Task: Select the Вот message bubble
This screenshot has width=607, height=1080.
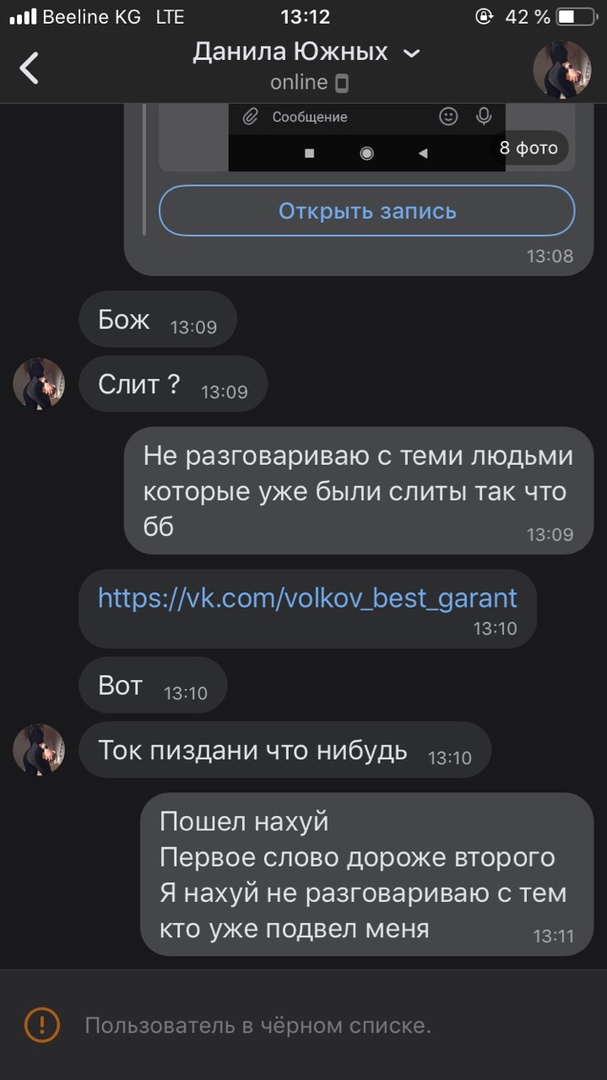Action: (153, 685)
